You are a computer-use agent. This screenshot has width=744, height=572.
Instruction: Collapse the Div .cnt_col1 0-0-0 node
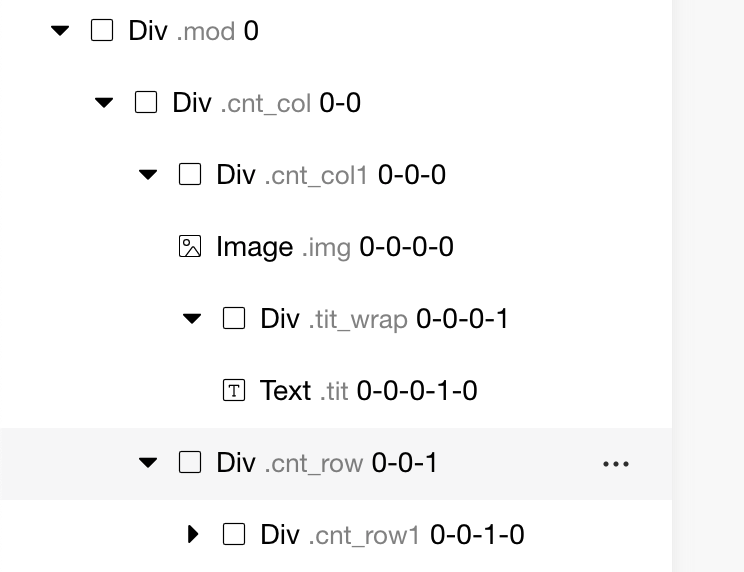(148, 175)
